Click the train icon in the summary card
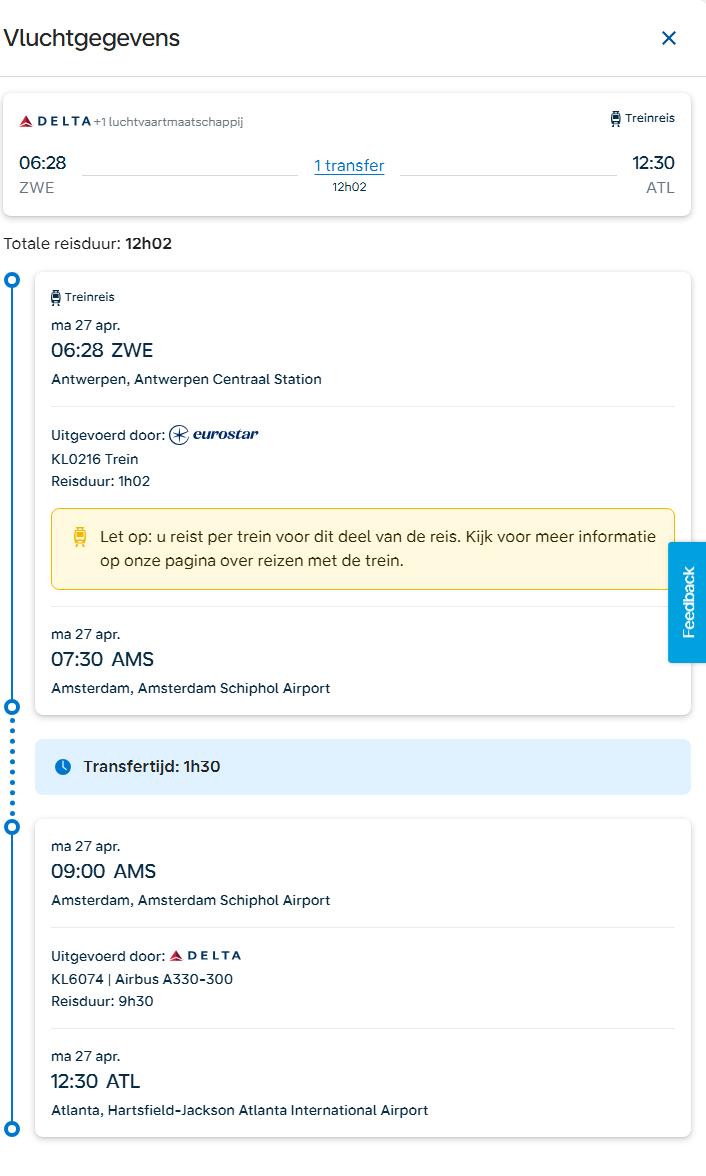The image size is (706, 1176). pyautogui.click(x=615, y=118)
